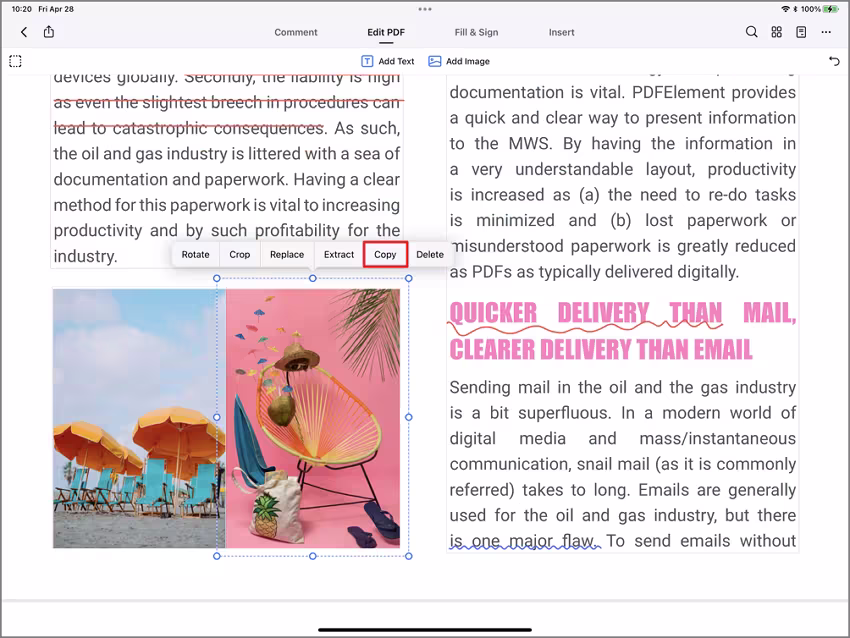
Task: Click the text 'as PDFs as typically delivered digitally.'
Action: 594,272
